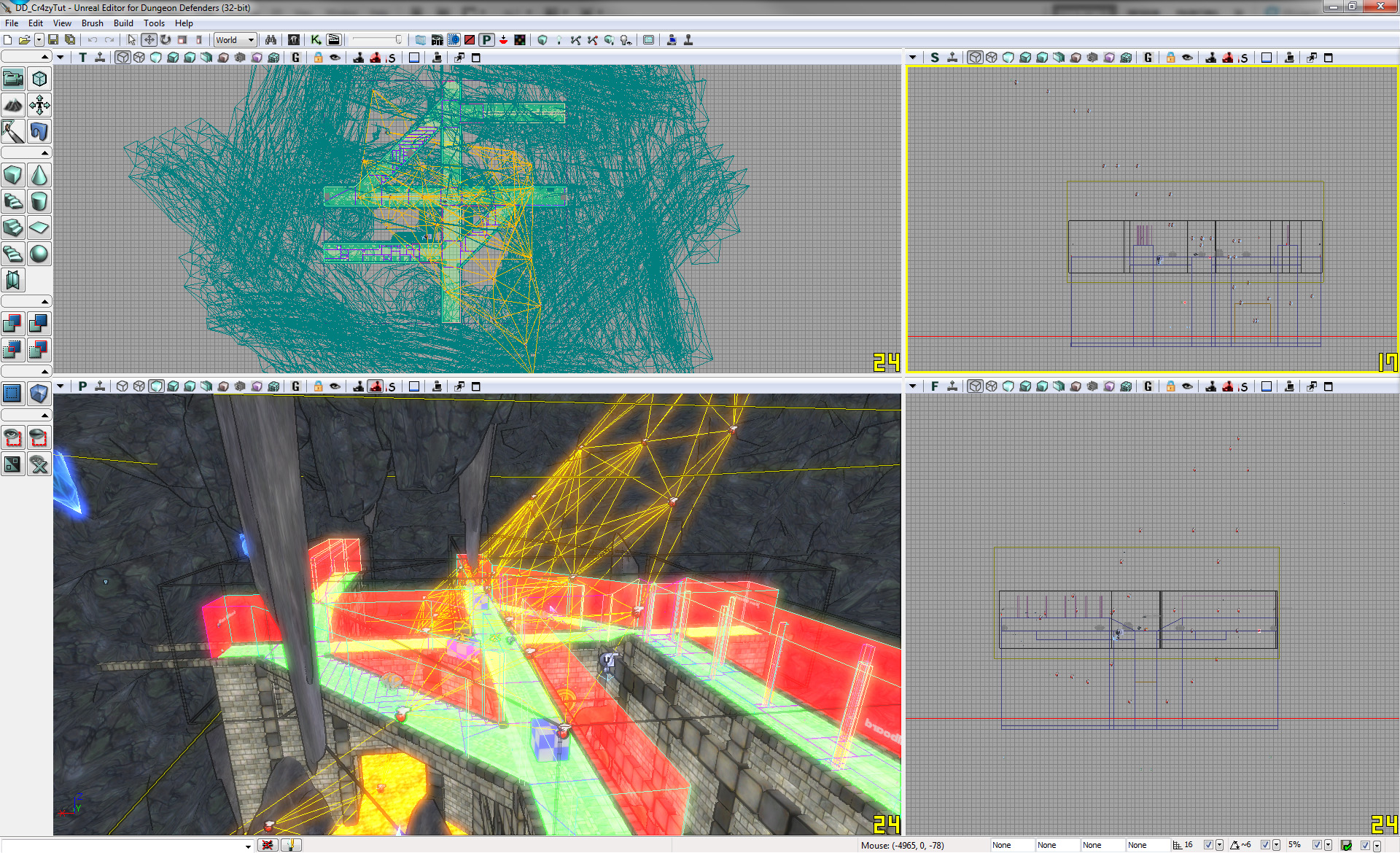
Task: Toggle Game View 'G' in top viewport
Action: pos(296,58)
